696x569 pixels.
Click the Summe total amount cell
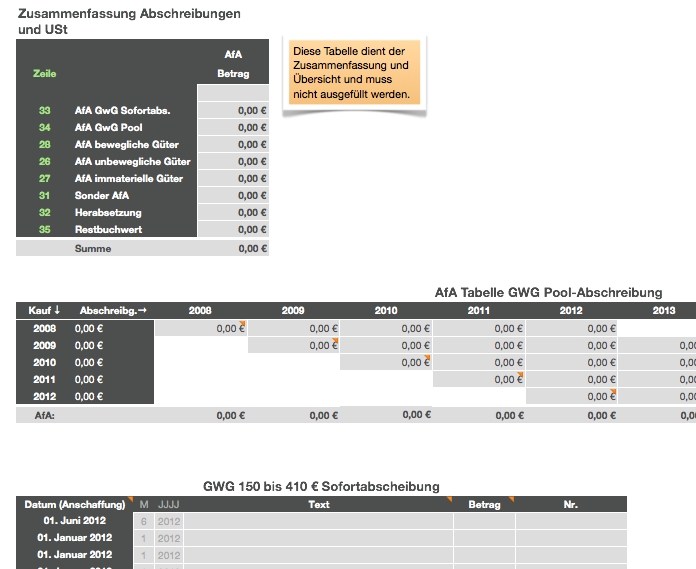[x=233, y=249]
